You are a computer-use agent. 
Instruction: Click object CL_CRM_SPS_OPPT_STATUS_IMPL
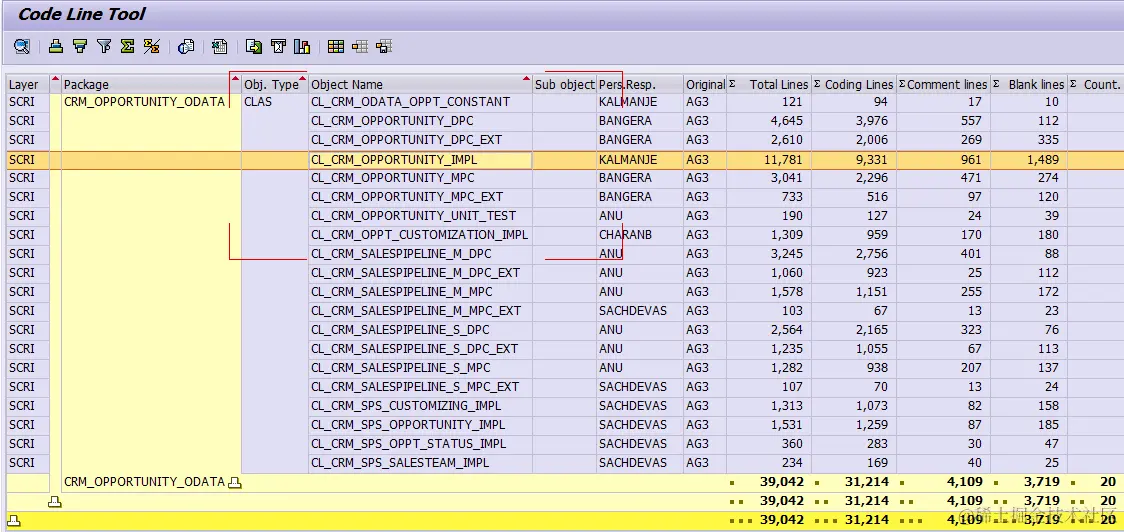click(420, 444)
